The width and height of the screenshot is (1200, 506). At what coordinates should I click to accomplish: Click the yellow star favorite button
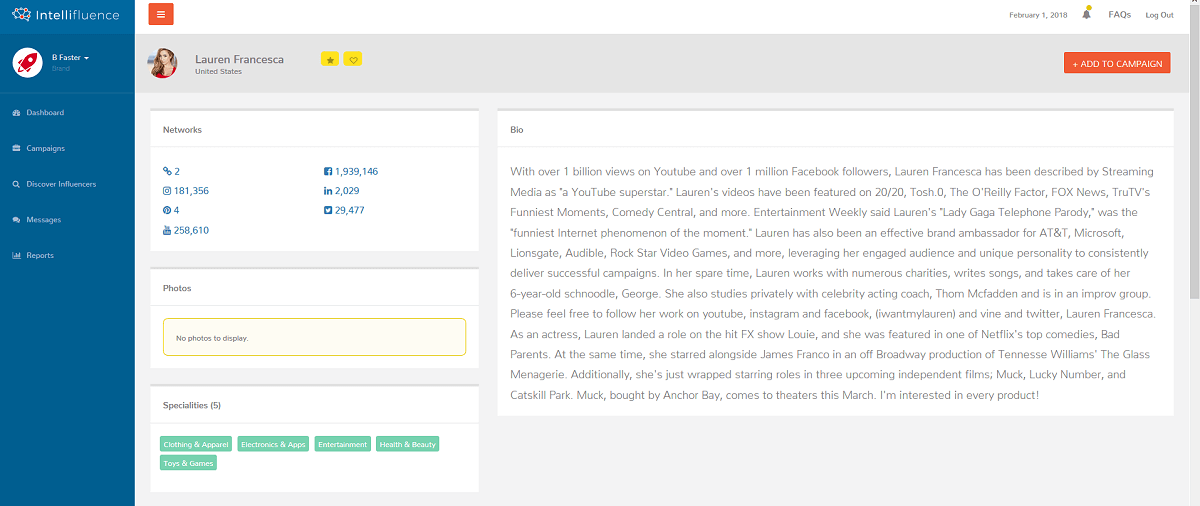330,59
